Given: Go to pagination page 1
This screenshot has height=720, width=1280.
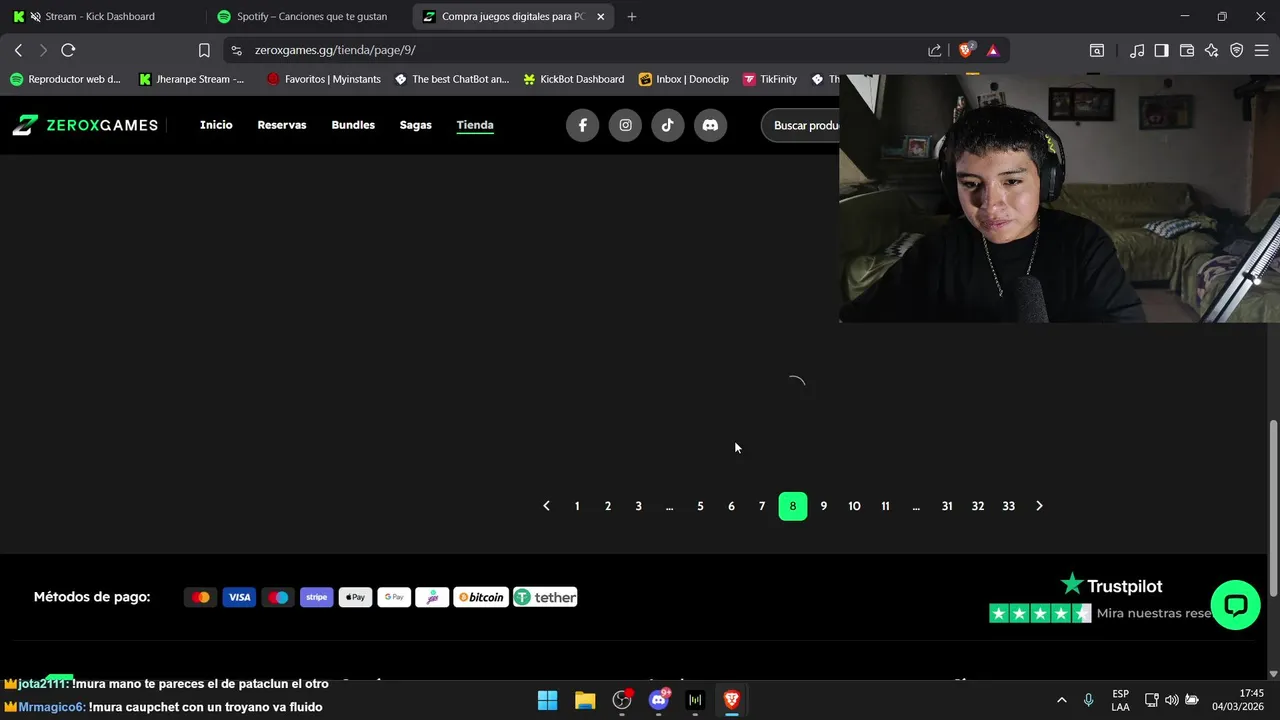Looking at the screenshot, I should click(x=577, y=506).
